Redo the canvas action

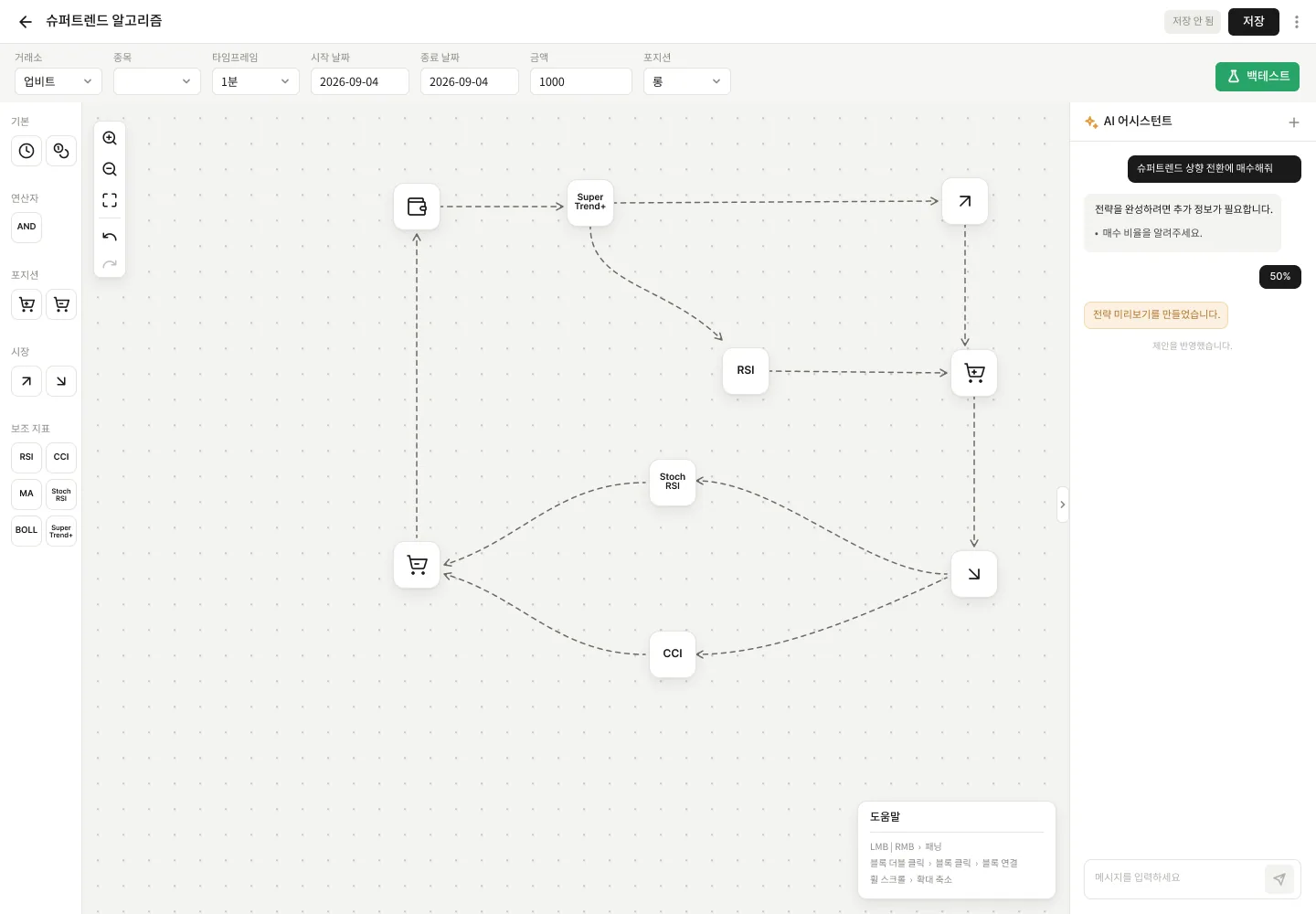110,265
